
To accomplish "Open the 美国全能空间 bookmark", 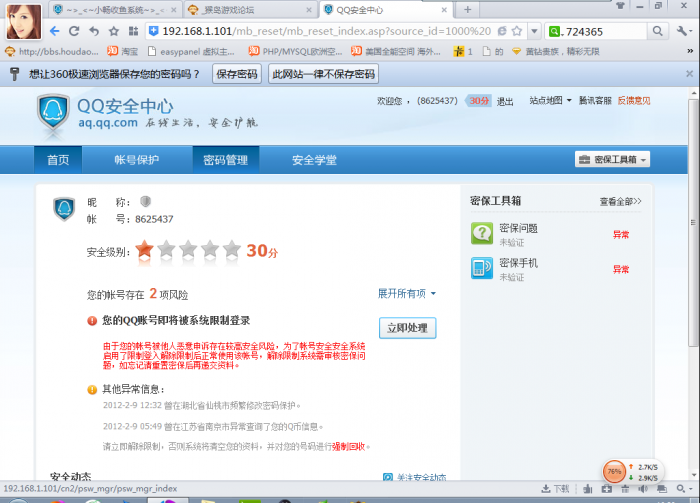I will [x=396, y=52].
